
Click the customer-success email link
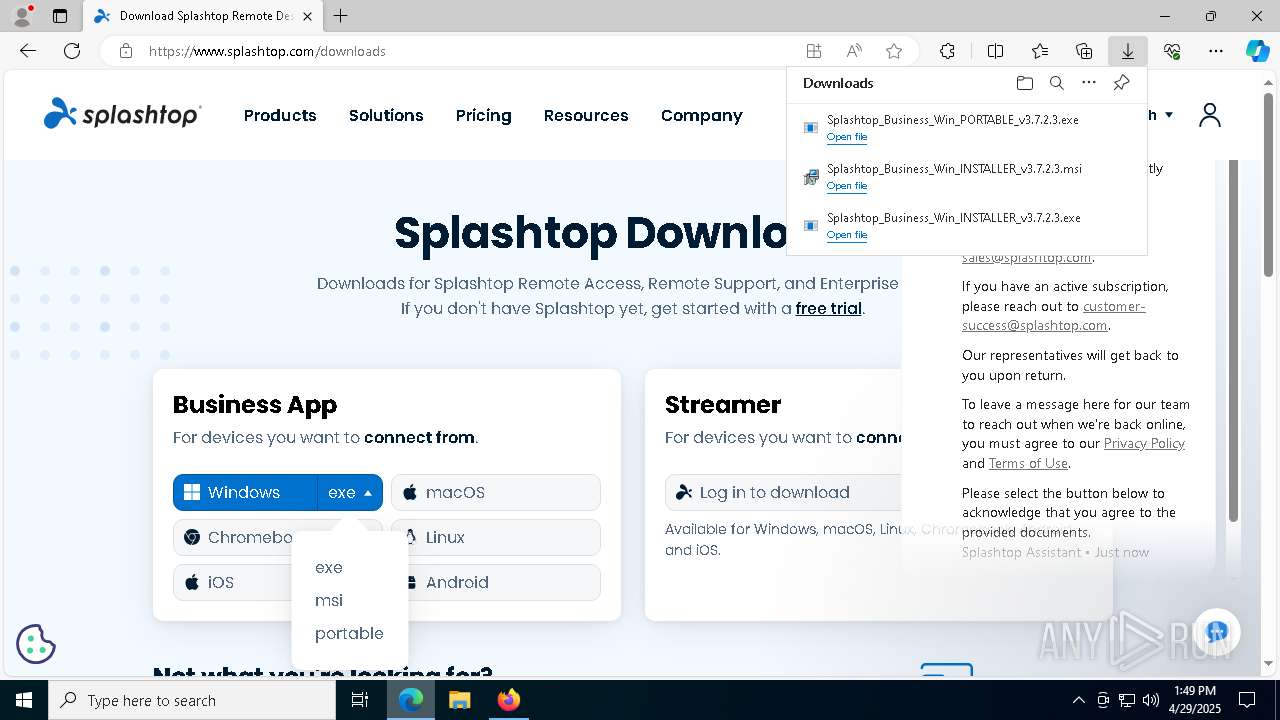point(1053,316)
